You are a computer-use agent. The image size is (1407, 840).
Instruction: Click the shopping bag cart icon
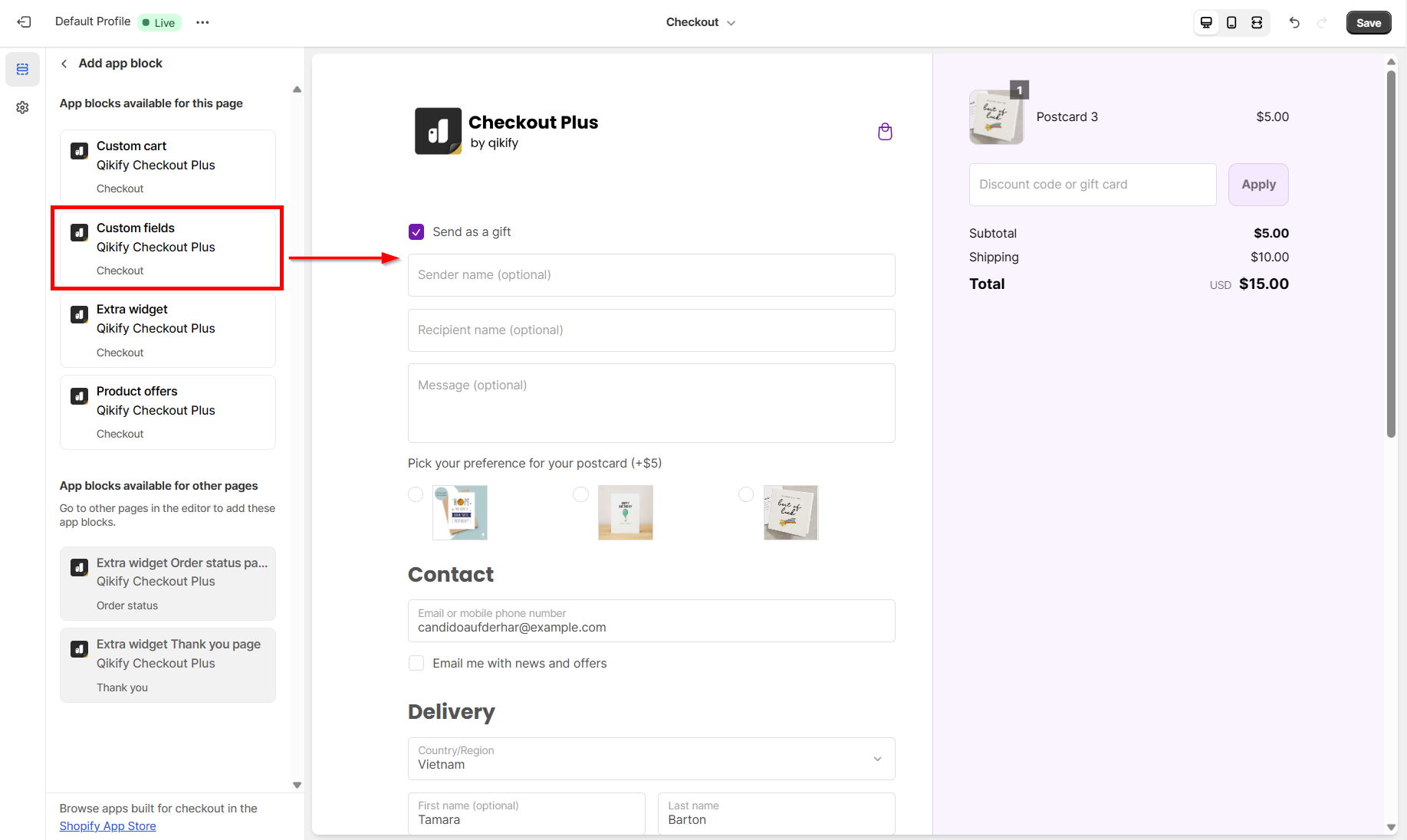pyautogui.click(x=885, y=132)
